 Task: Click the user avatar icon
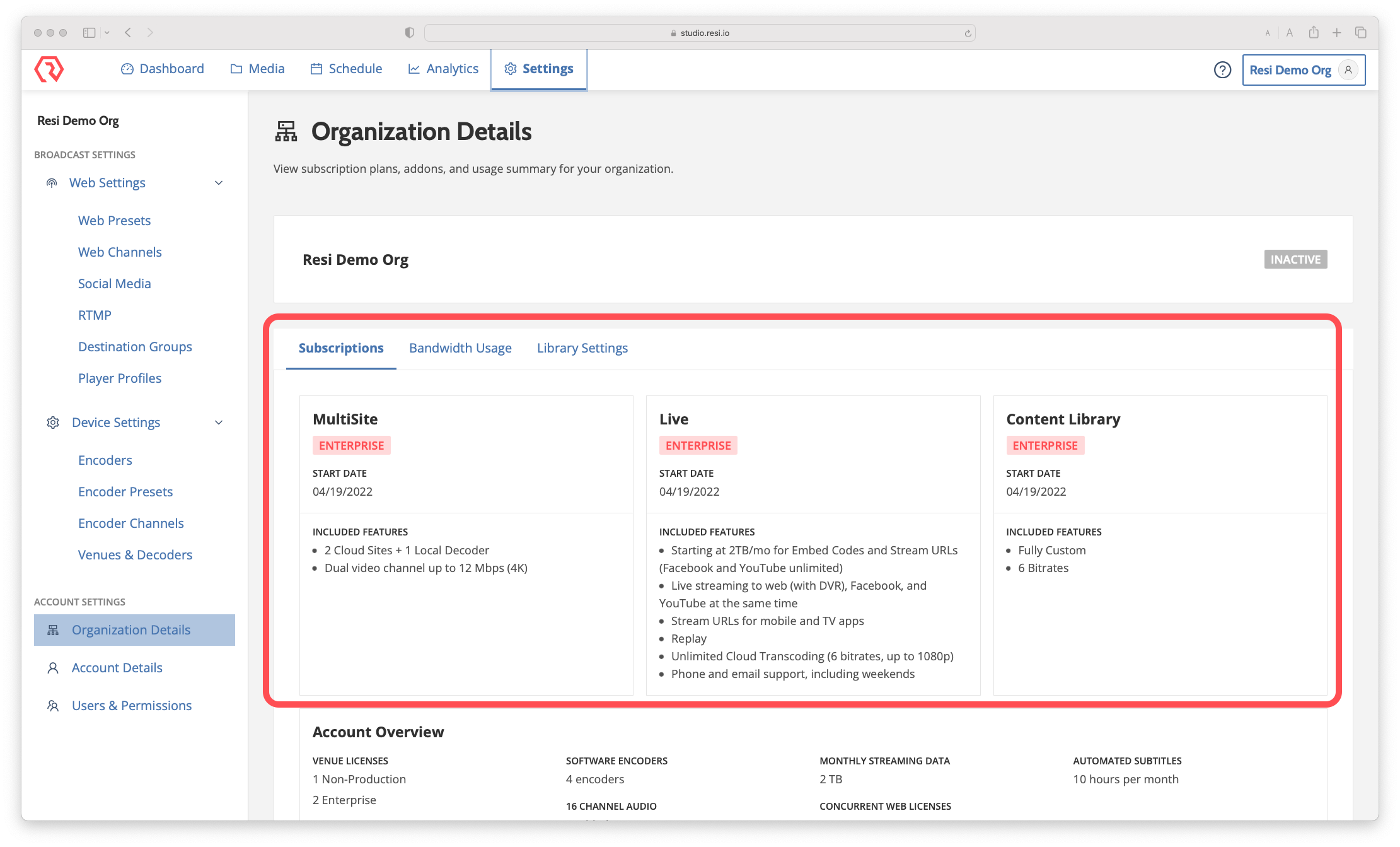(x=1348, y=70)
